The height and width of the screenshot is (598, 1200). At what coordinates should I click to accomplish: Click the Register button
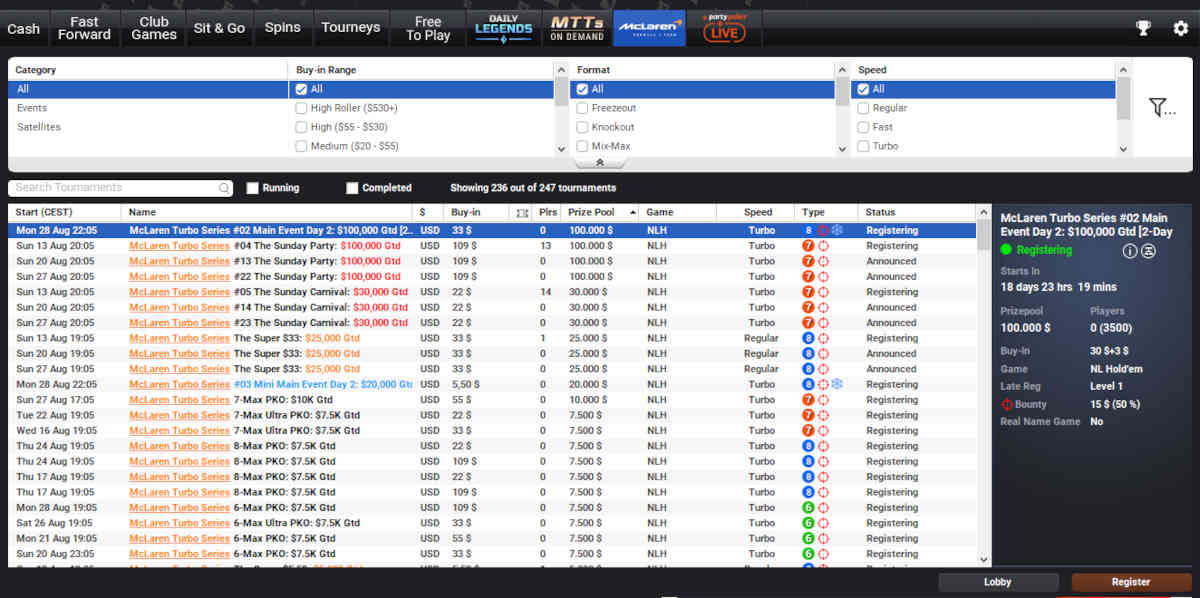[x=1131, y=582]
